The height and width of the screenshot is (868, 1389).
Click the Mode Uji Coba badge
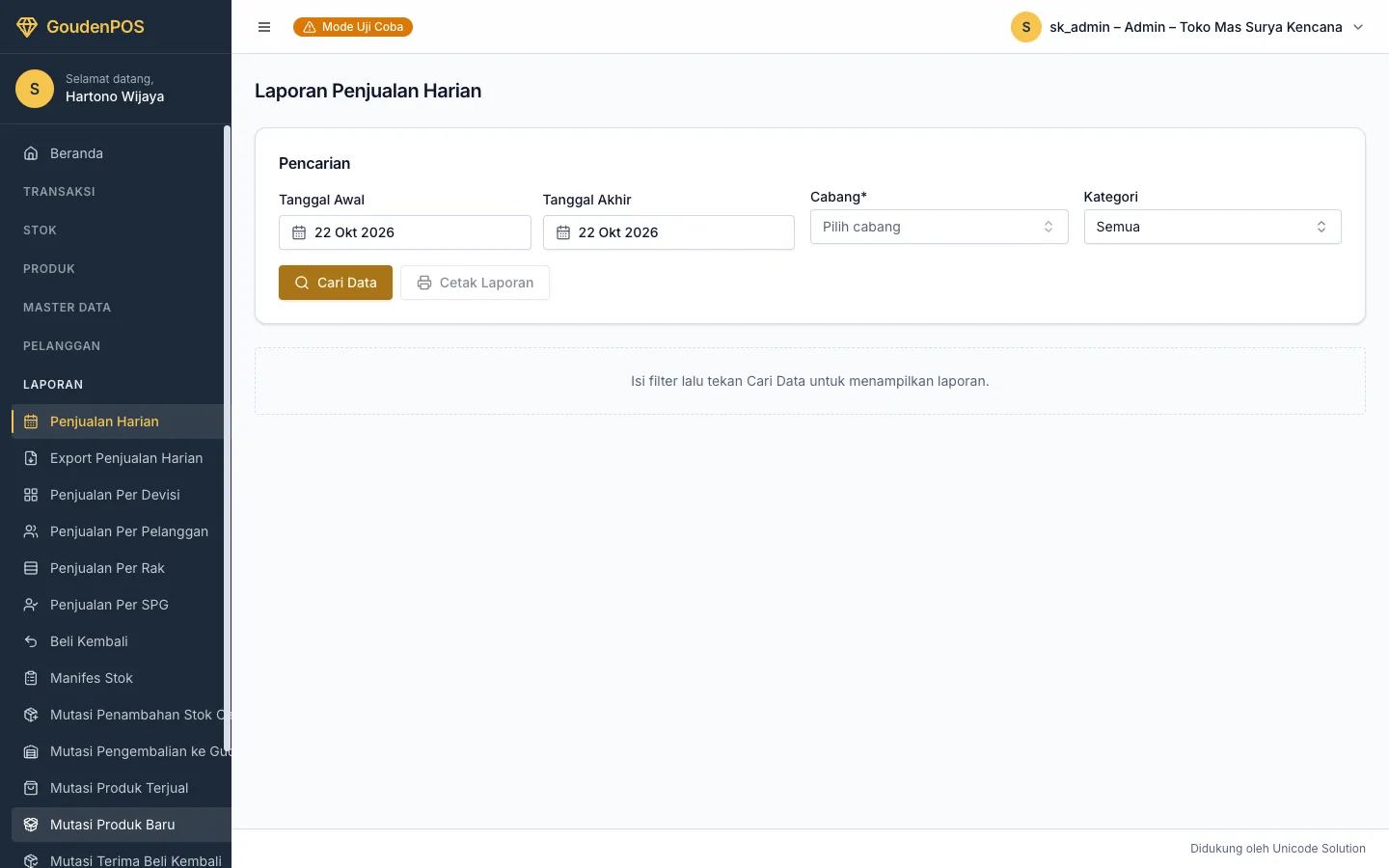pyautogui.click(x=353, y=27)
